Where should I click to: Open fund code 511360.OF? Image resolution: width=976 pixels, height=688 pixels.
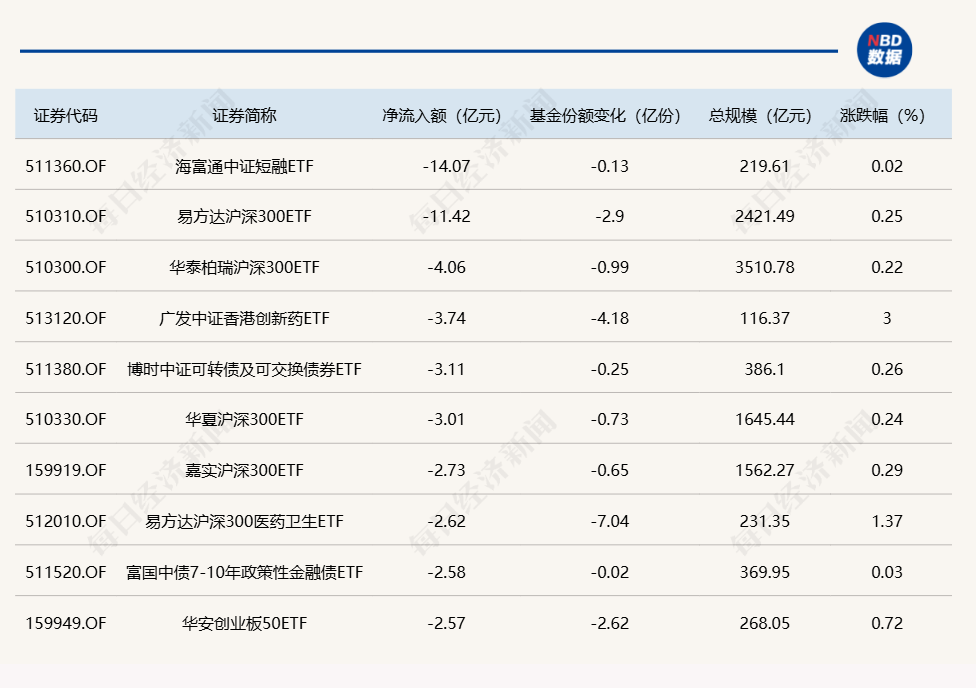(x=65, y=166)
